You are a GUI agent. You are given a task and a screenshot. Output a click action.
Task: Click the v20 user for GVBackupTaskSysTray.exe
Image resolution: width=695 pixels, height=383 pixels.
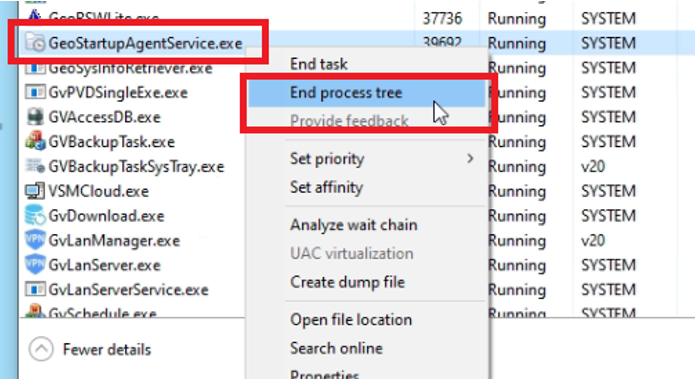pyautogui.click(x=593, y=167)
